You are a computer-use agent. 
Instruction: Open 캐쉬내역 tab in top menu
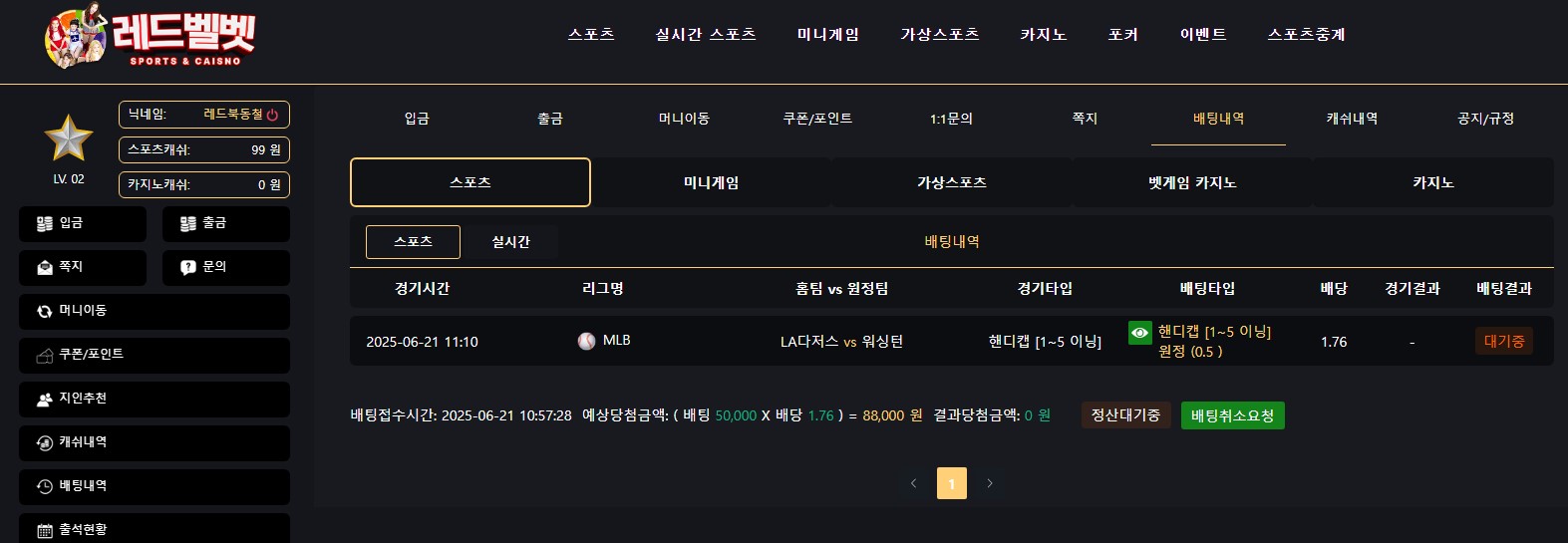(x=1352, y=119)
